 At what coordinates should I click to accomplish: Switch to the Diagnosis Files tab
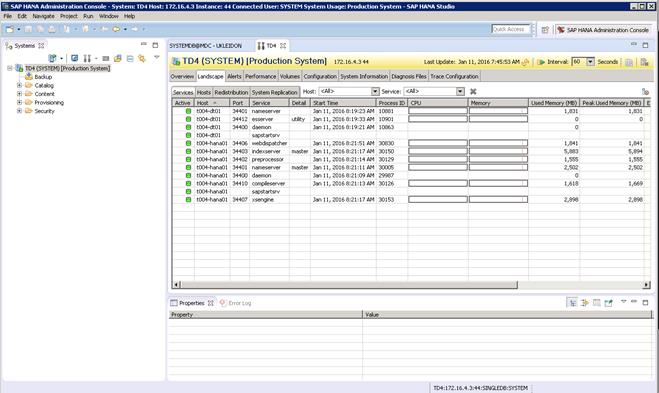[x=409, y=76]
